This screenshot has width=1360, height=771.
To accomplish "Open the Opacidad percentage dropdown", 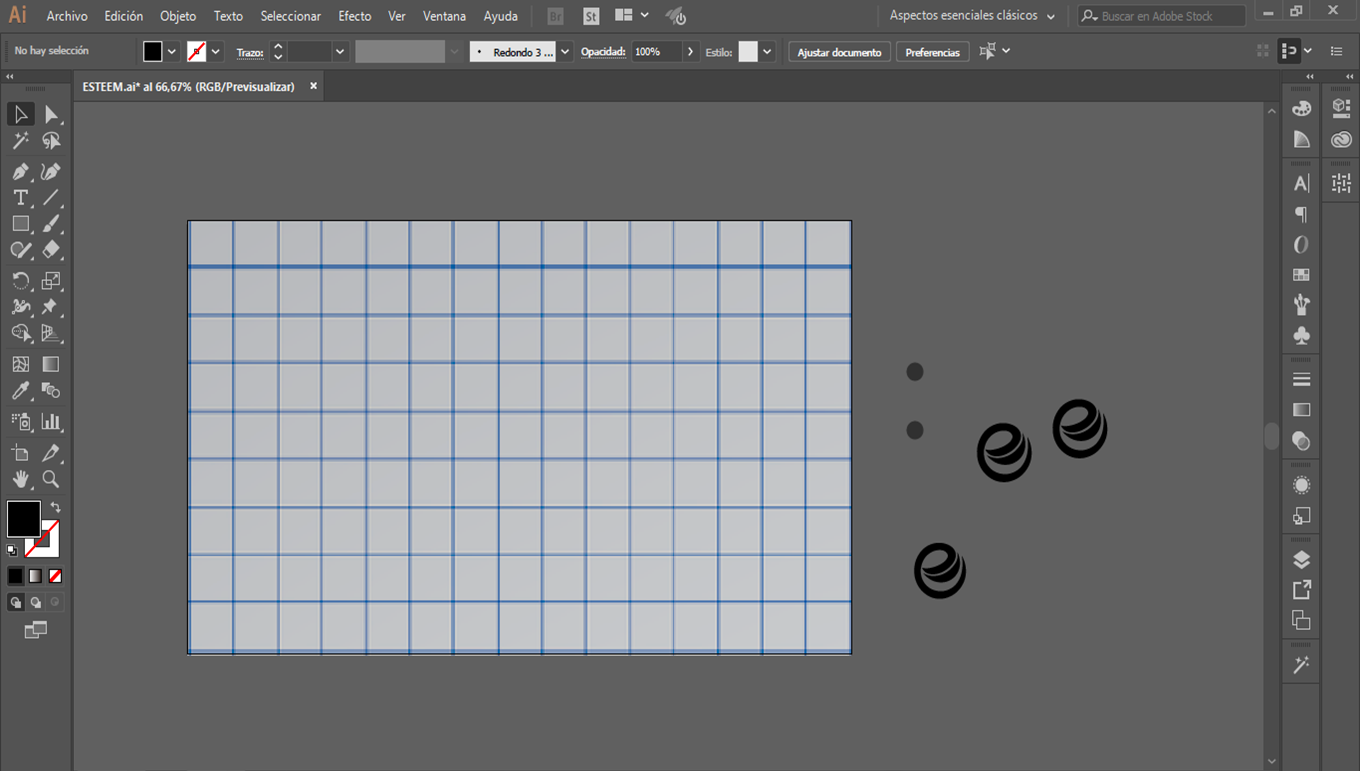I will [x=690, y=52].
